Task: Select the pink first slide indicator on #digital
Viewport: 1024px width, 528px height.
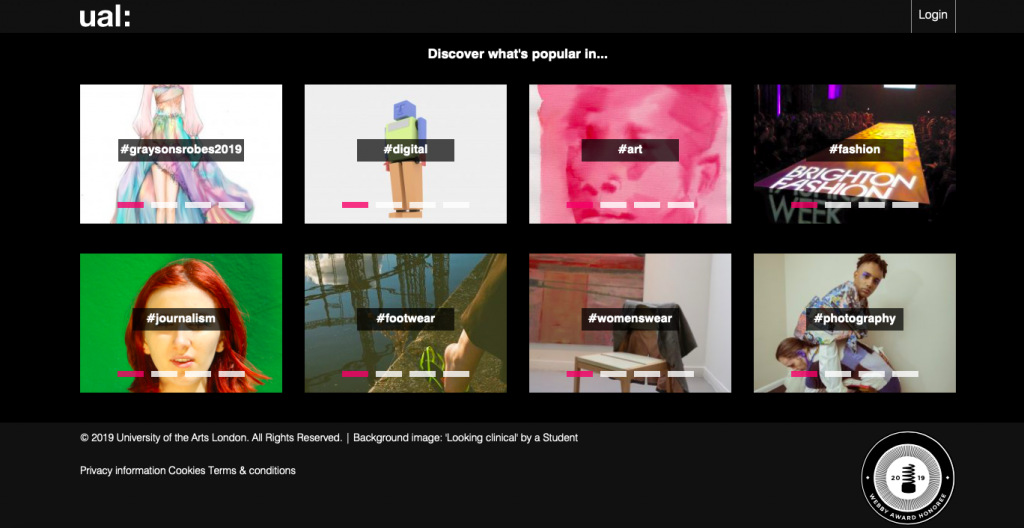Action: point(355,205)
